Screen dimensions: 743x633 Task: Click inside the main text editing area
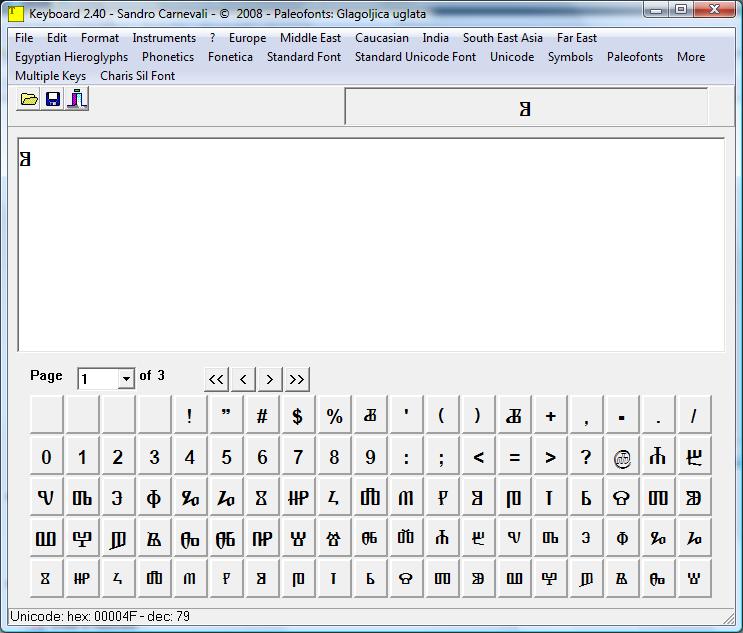point(371,244)
